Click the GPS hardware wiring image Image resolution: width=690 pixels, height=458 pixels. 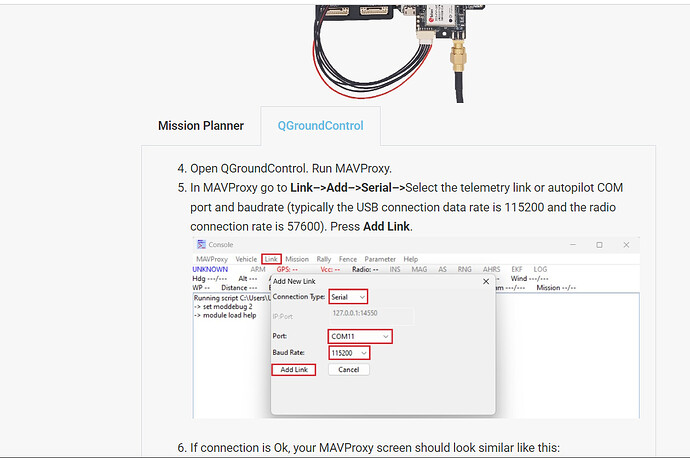400,54
